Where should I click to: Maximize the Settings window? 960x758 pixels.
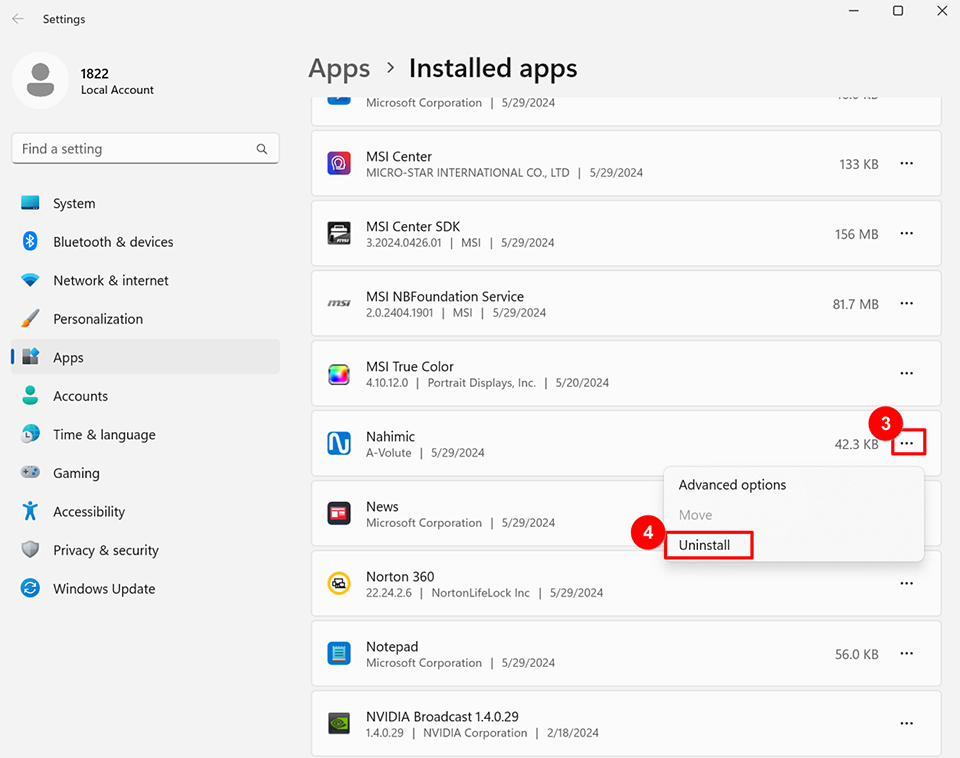[898, 10]
